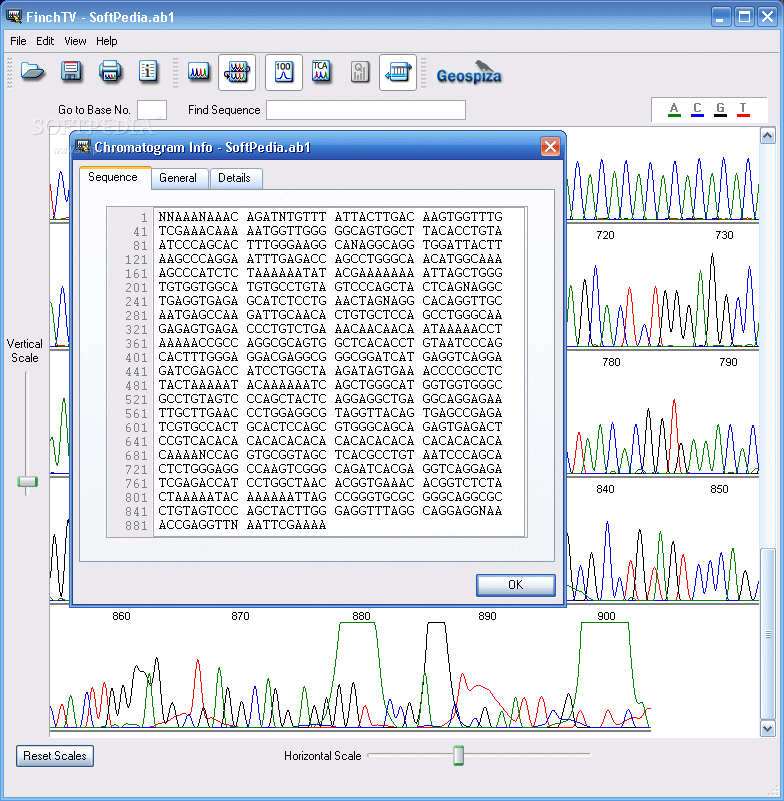This screenshot has width=784, height=801.
Task: Select the Sequence tab
Action: [113, 177]
